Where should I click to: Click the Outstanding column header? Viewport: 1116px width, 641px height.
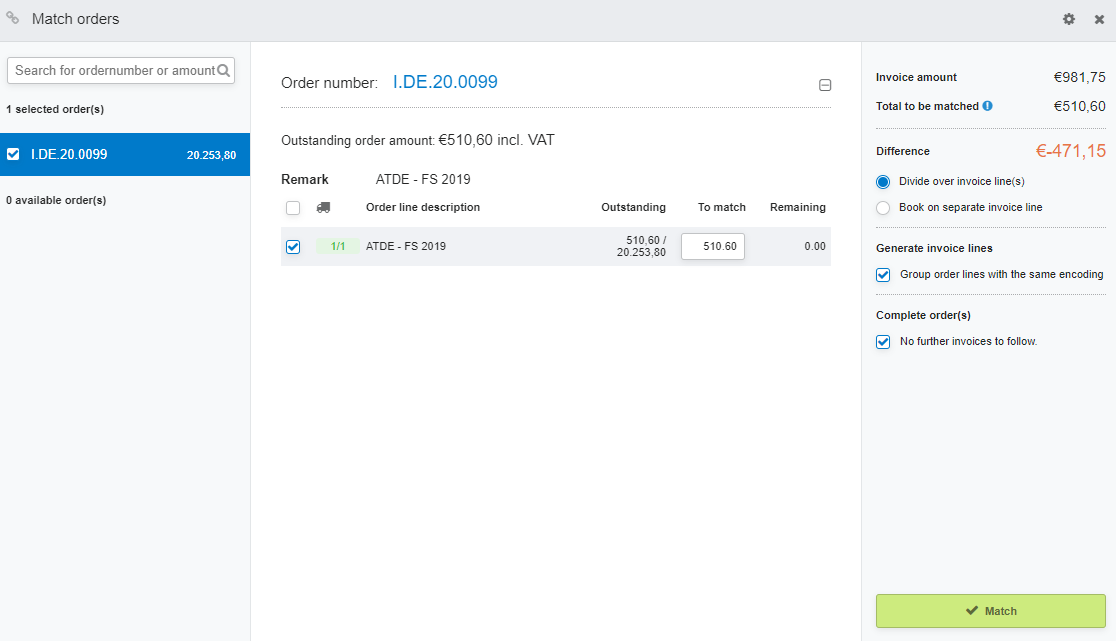point(633,207)
